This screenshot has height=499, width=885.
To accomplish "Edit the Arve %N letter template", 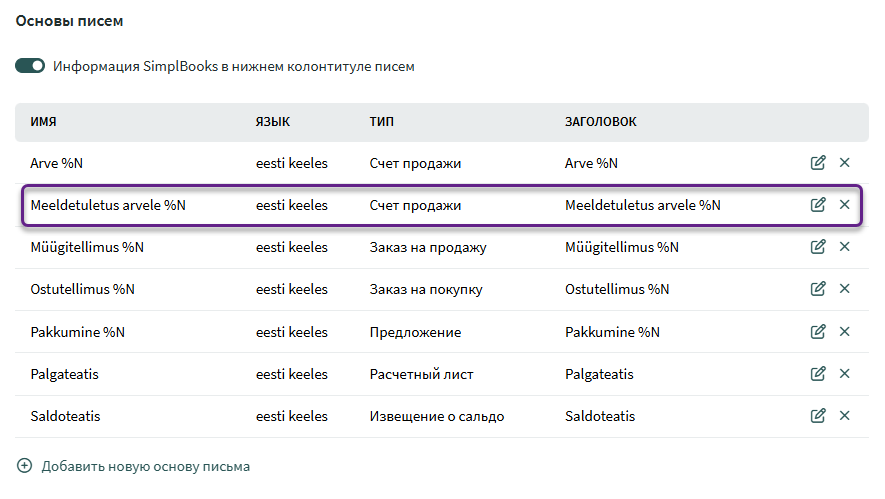I will [818, 163].
